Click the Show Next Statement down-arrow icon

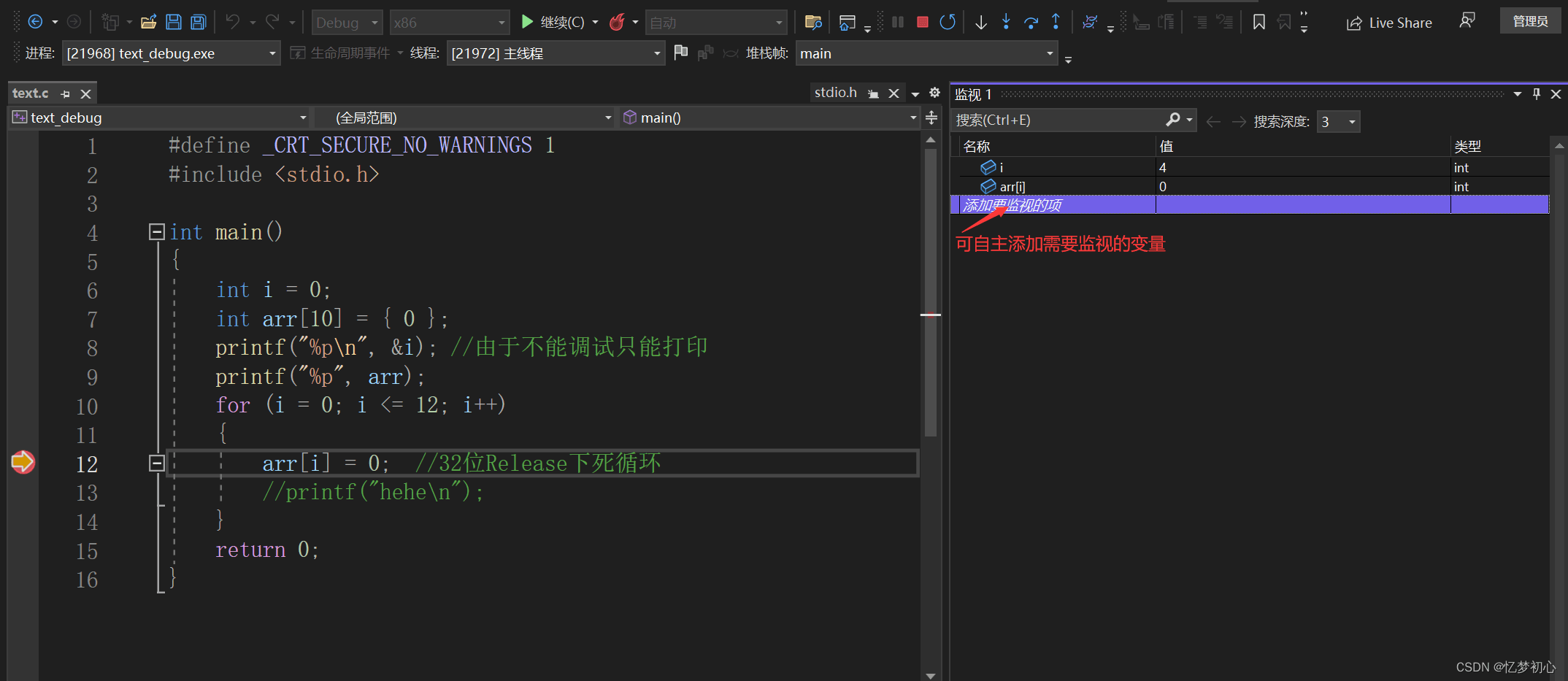pyautogui.click(x=981, y=22)
